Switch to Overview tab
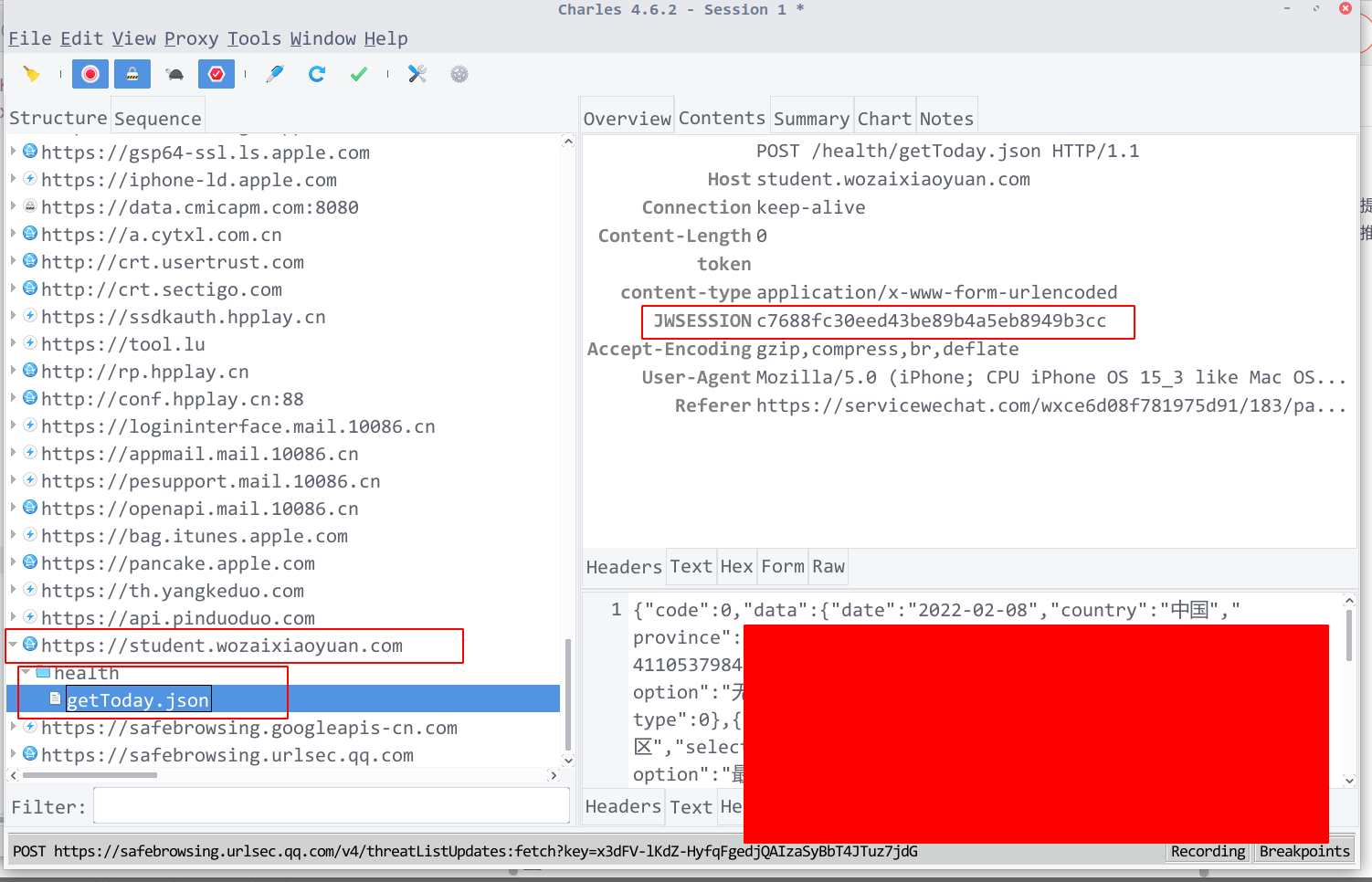This screenshot has height=882, width=1372. 628,118
